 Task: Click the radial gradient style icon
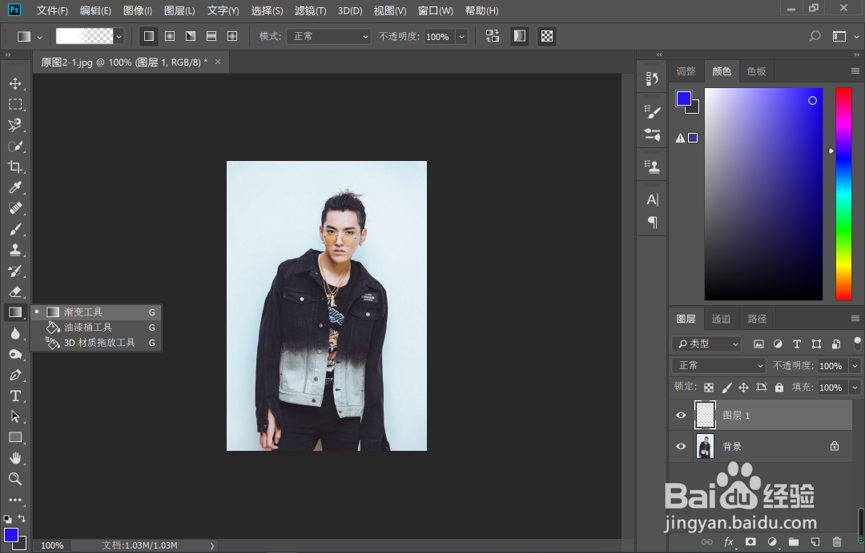(x=170, y=36)
